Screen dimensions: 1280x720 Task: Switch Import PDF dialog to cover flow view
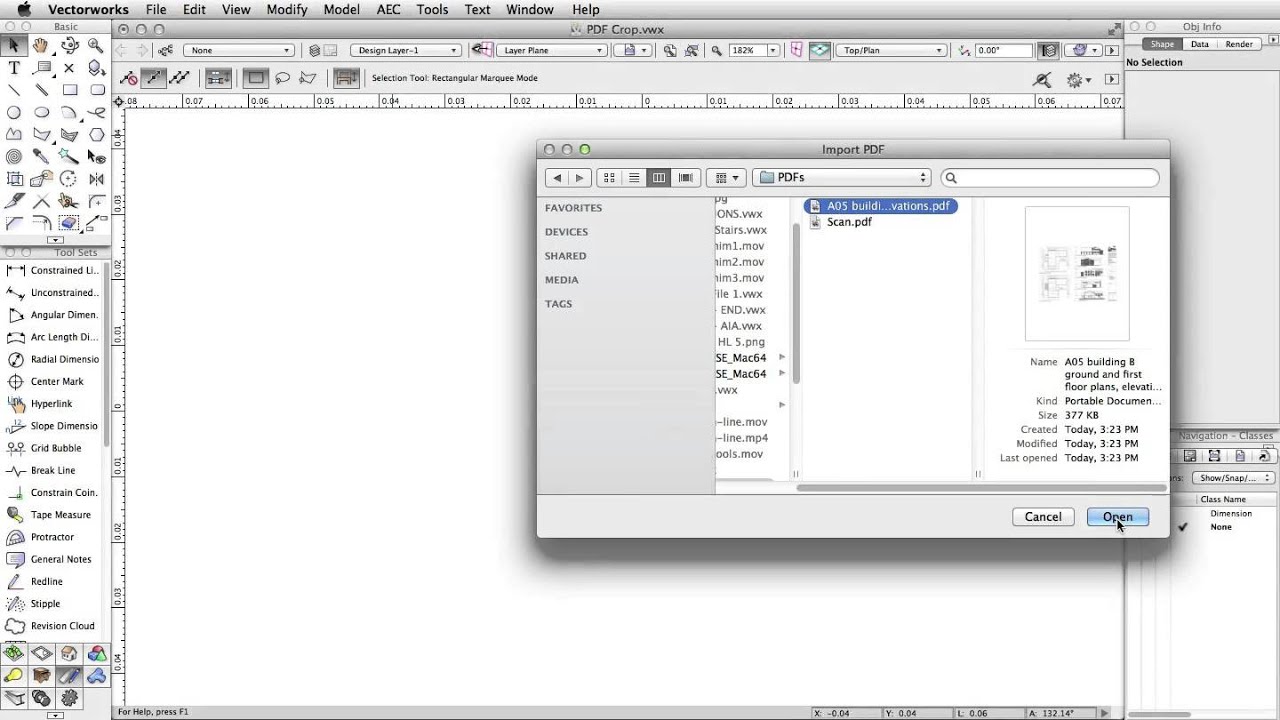(x=685, y=177)
